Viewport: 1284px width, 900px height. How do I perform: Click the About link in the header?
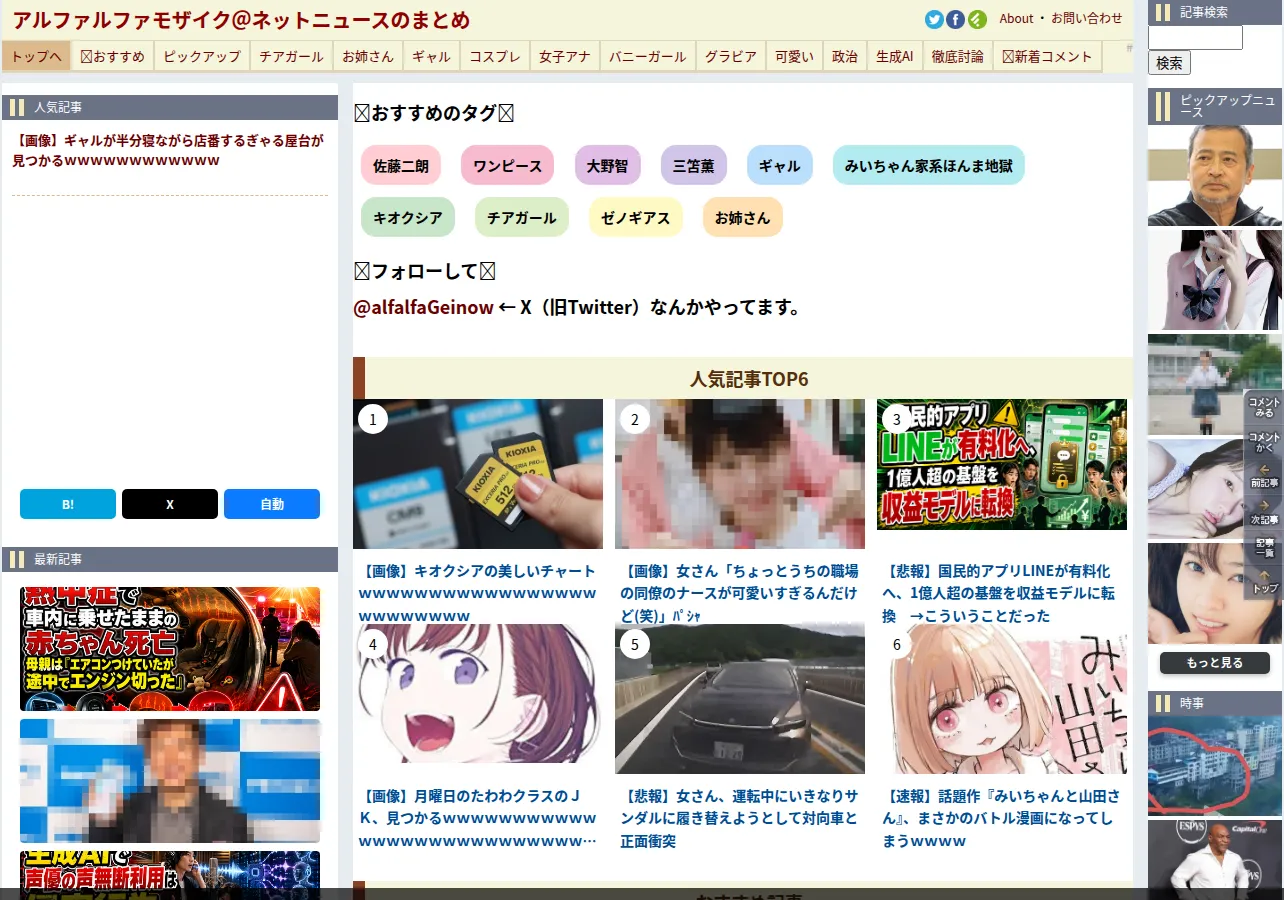click(x=1016, y=19)
